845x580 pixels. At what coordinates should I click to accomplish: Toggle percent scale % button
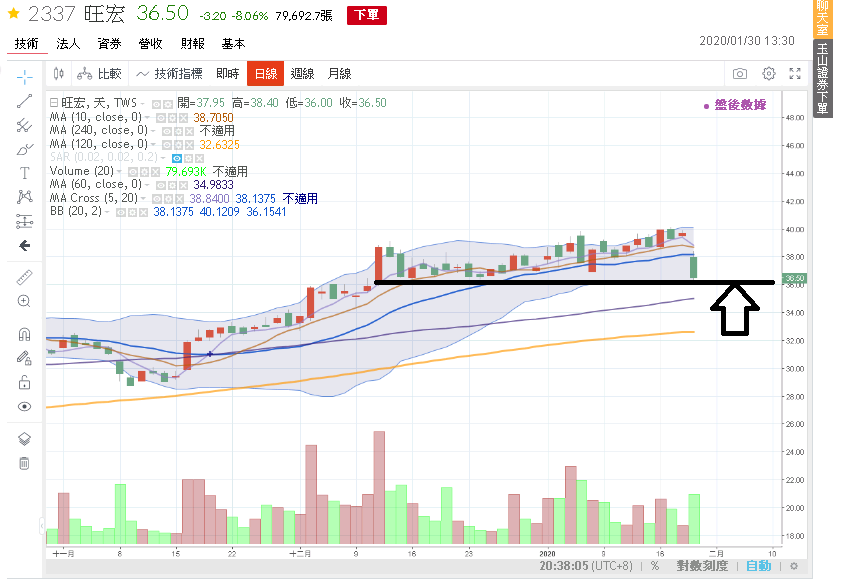[655, 566]
